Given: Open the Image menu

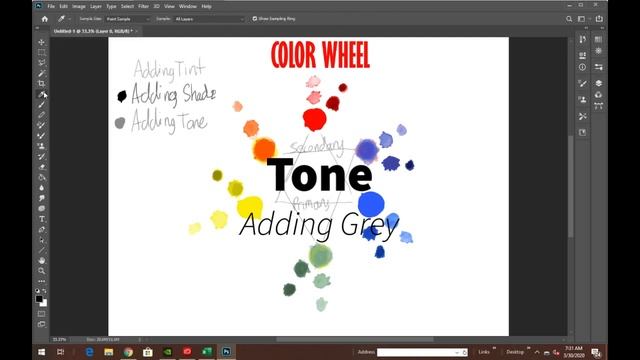Looking at the screenshot, I should click(79, 6).
